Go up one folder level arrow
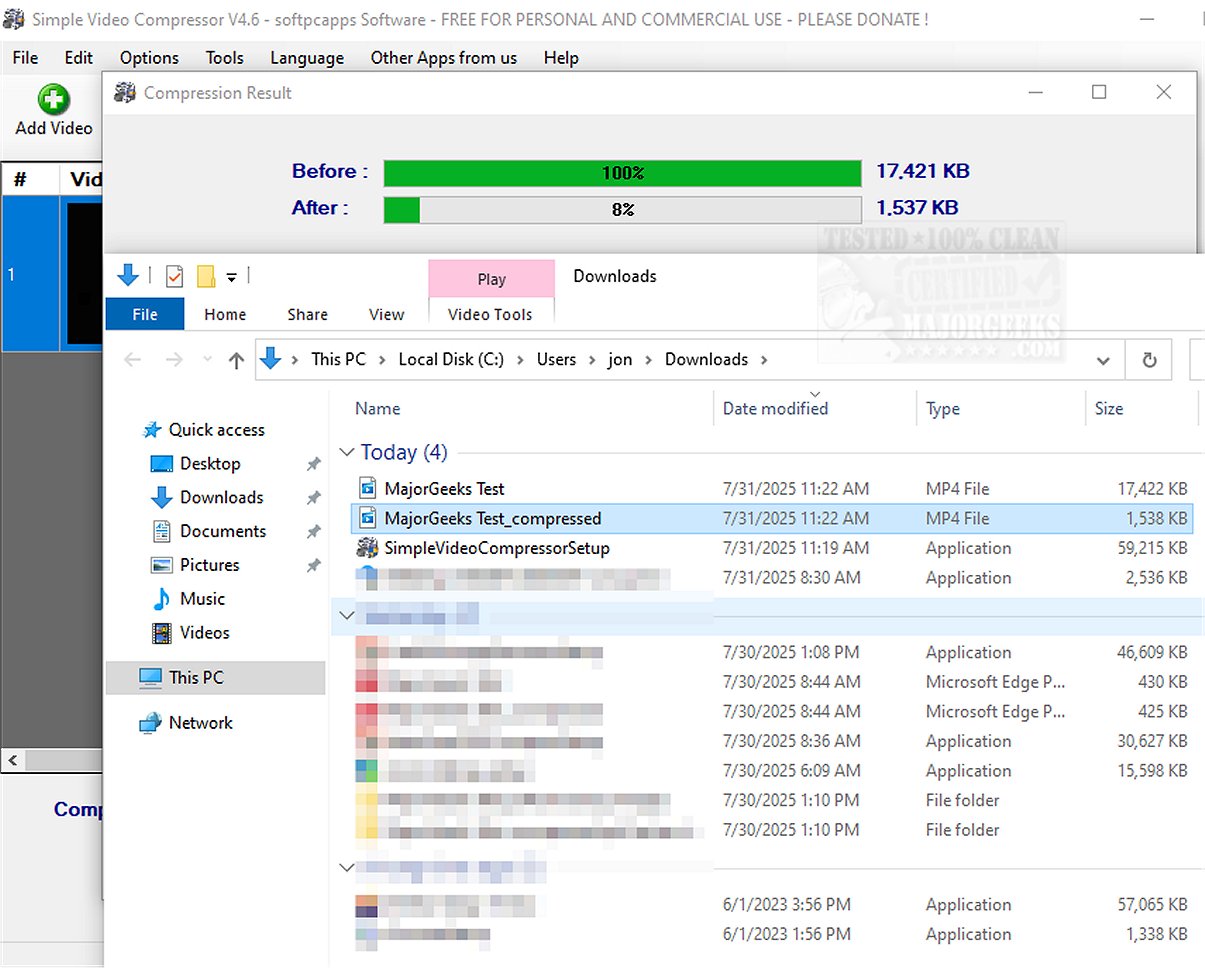 pyautogui.click(x=236, y=360)
